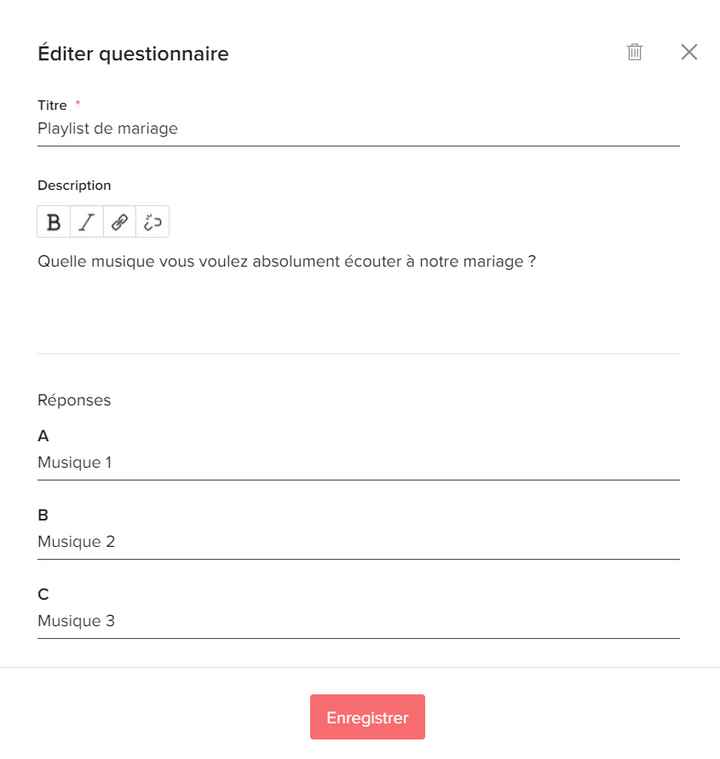Click the Éditer questionnaire dialog title

click(x=133, y=54)
